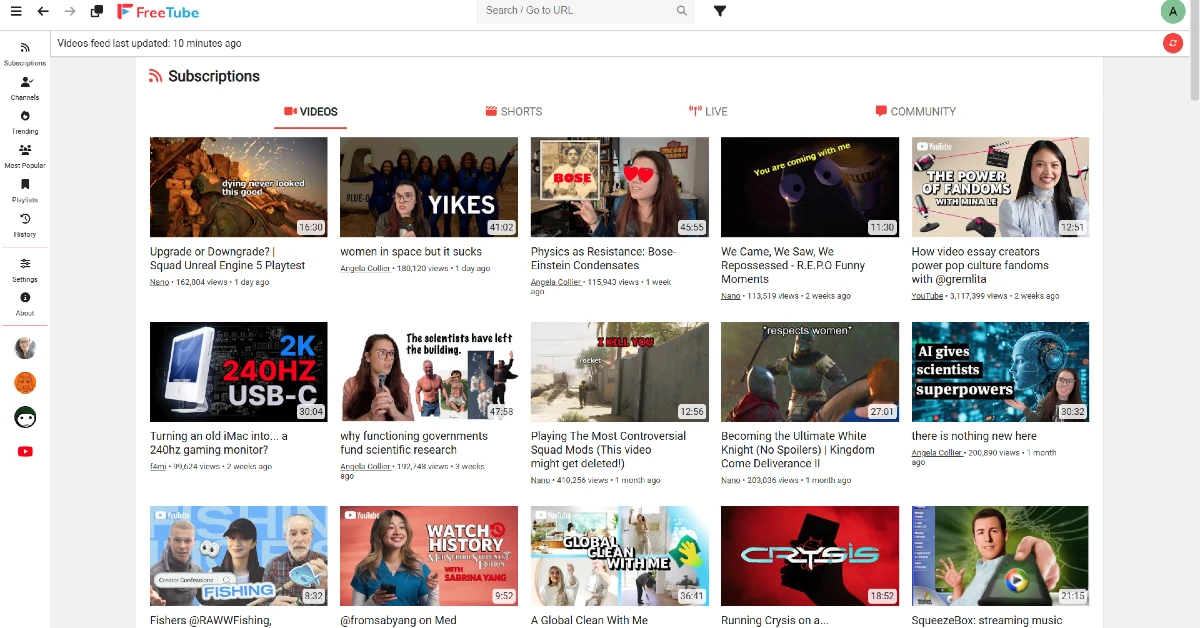The image size is (1200, 628).
Task: Go back with the left arrow
Action: point(43,11)
